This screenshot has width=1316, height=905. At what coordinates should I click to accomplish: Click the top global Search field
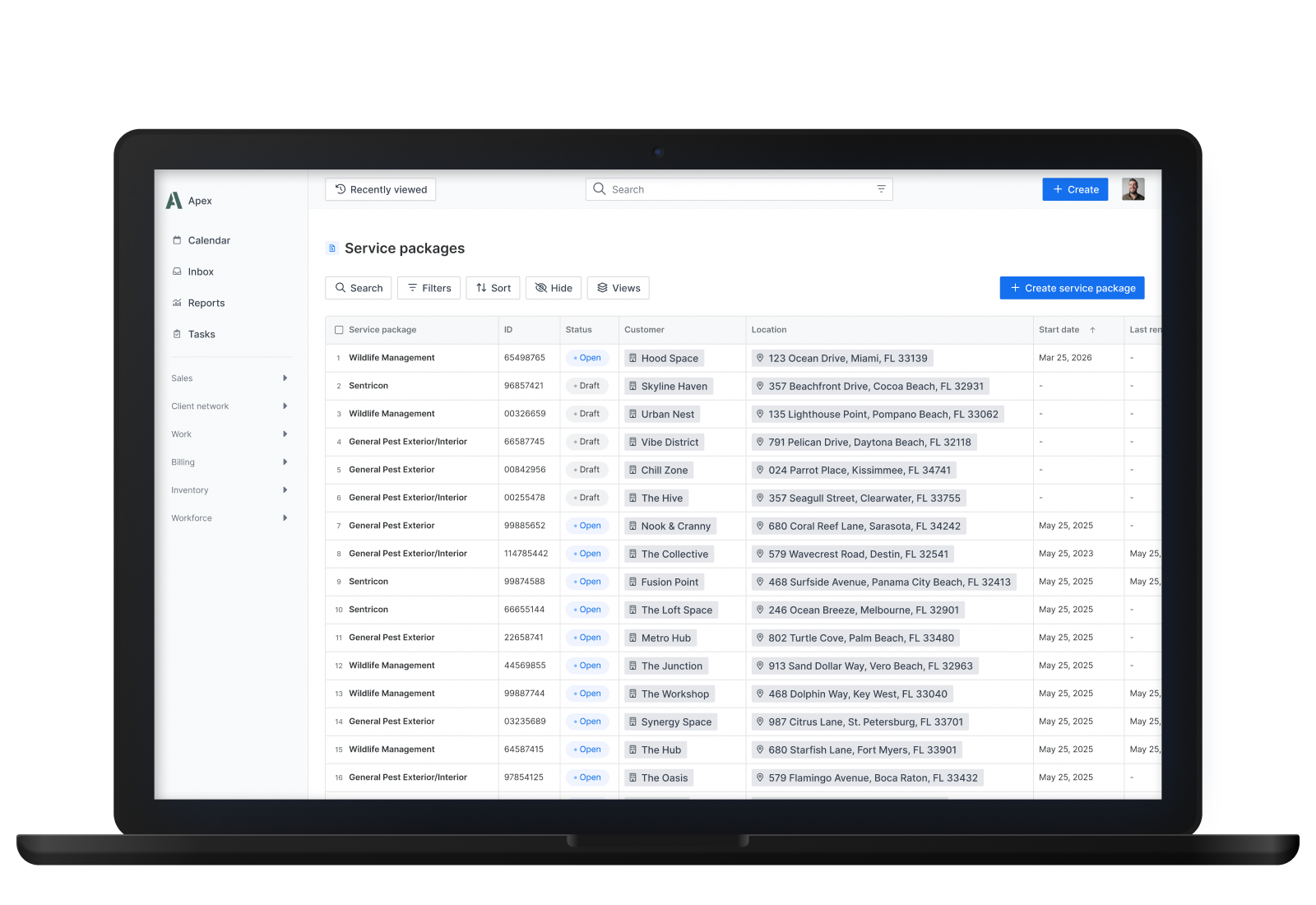[739, 189]
